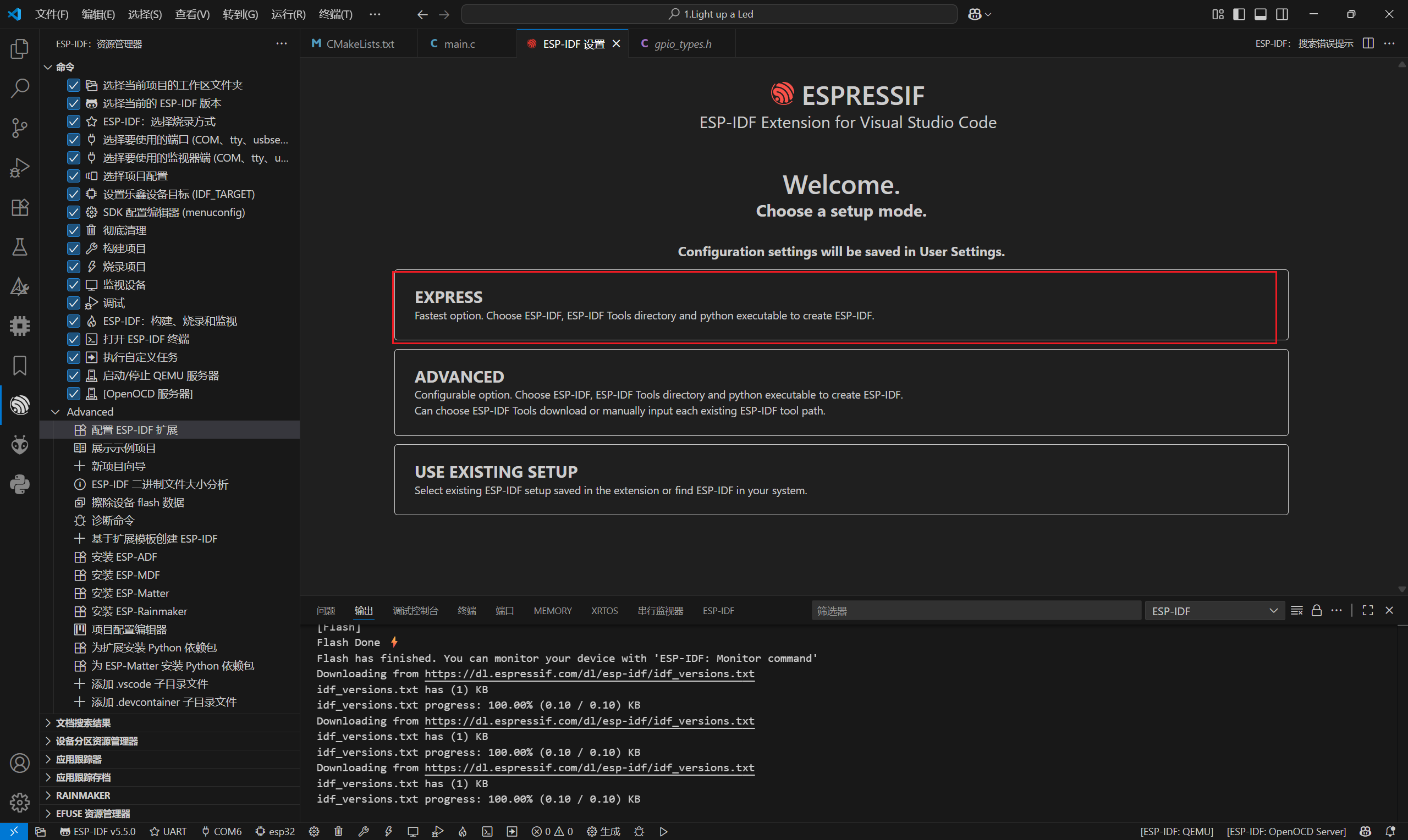Switch to the 串行监视器 panel tab
The width and height of the screenshot is (1408, 840).
[x=661, y=611]
